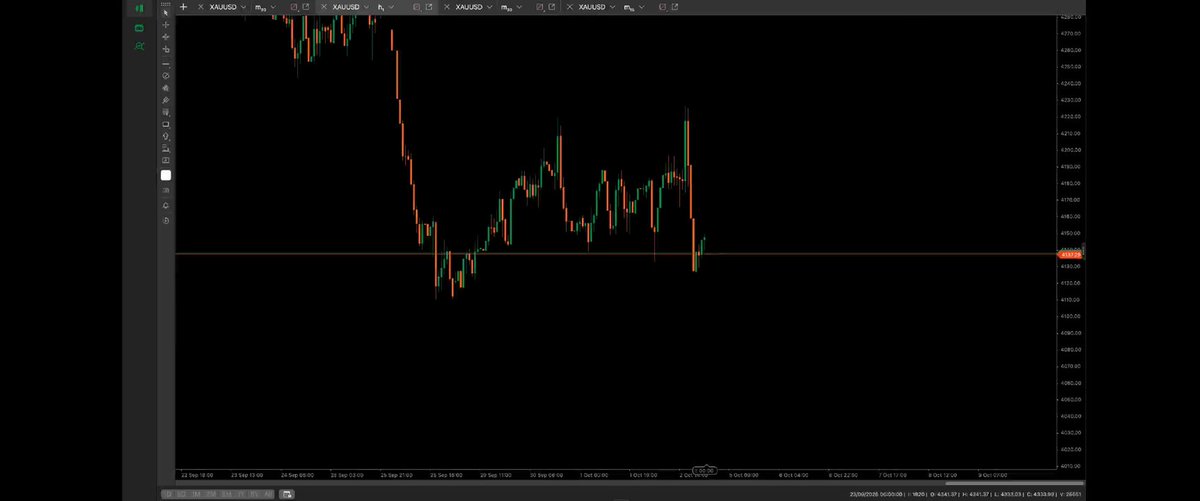
Task: Close the XAUUSD h1 tab
Action: [323, 7]
